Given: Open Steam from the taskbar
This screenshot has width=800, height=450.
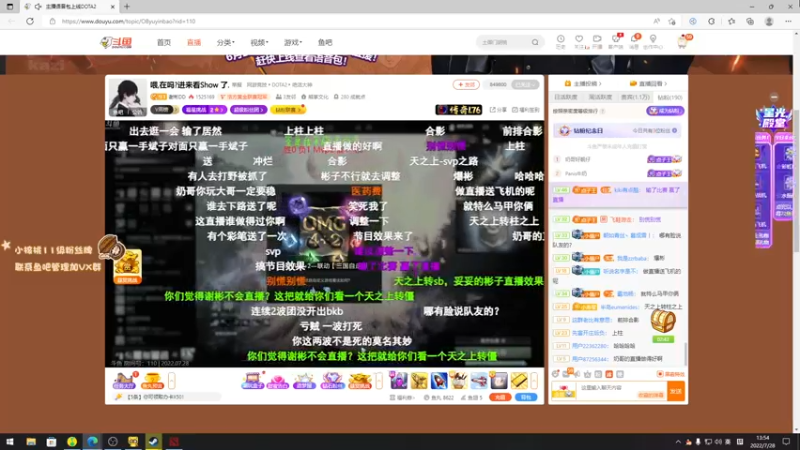Looking at the screenshot, I should click(154, 442).
